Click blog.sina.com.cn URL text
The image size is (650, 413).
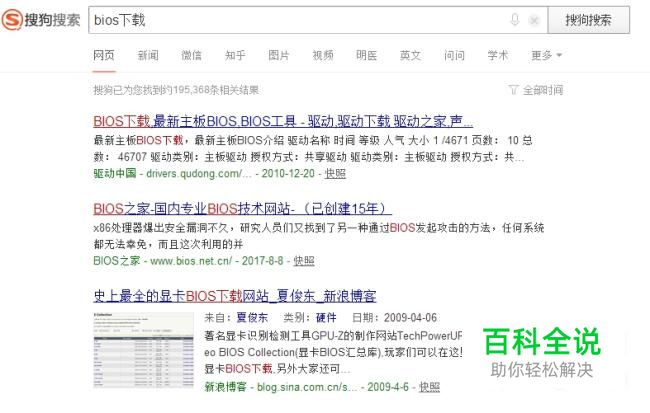click(x=307, y=387)
